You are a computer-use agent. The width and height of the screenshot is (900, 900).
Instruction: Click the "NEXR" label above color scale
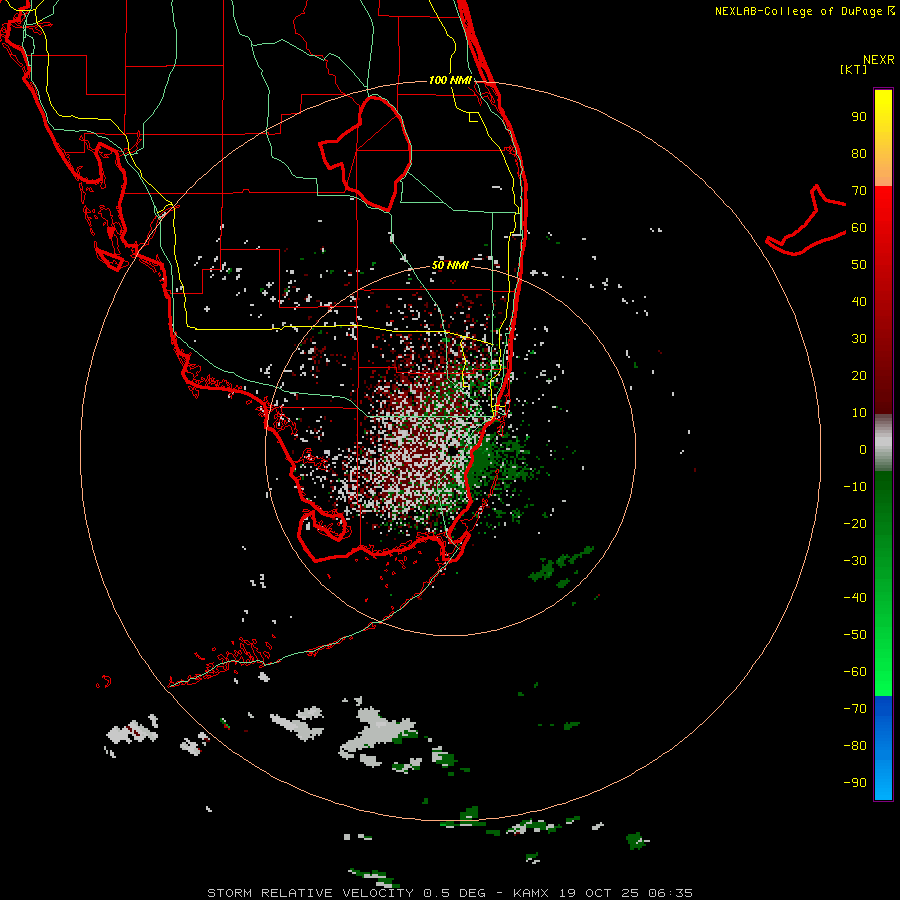pyautogui.click(x=879, y=60)
